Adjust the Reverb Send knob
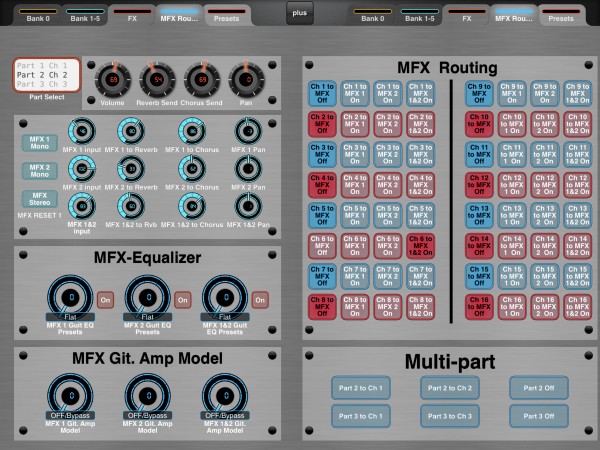 coord(157,80)
